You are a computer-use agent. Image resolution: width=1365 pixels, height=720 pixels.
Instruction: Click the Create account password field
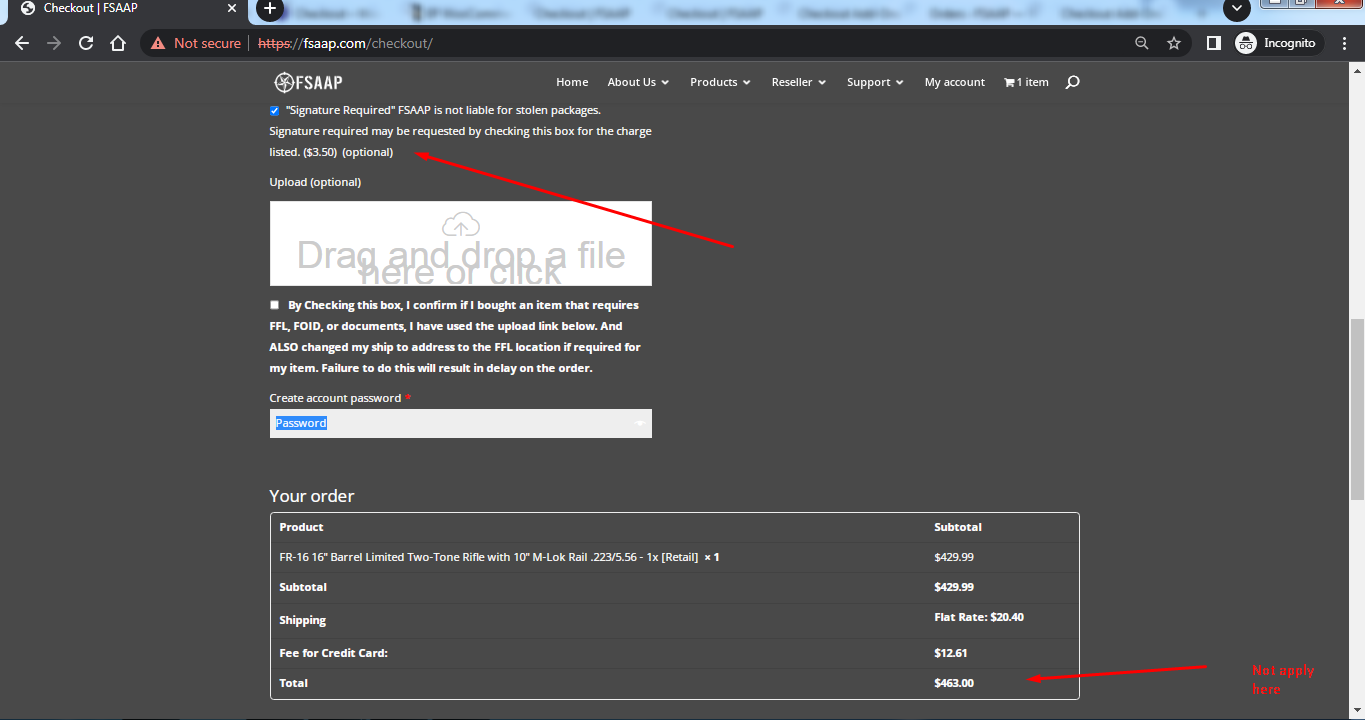[x=460, y=423]
